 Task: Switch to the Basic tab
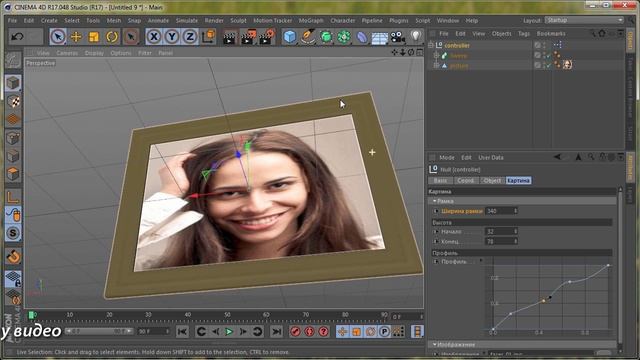click(440, 180)
